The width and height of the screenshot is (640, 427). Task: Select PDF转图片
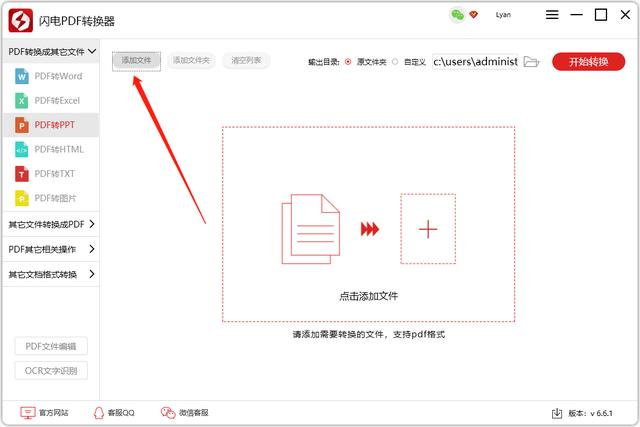(51, 198)
